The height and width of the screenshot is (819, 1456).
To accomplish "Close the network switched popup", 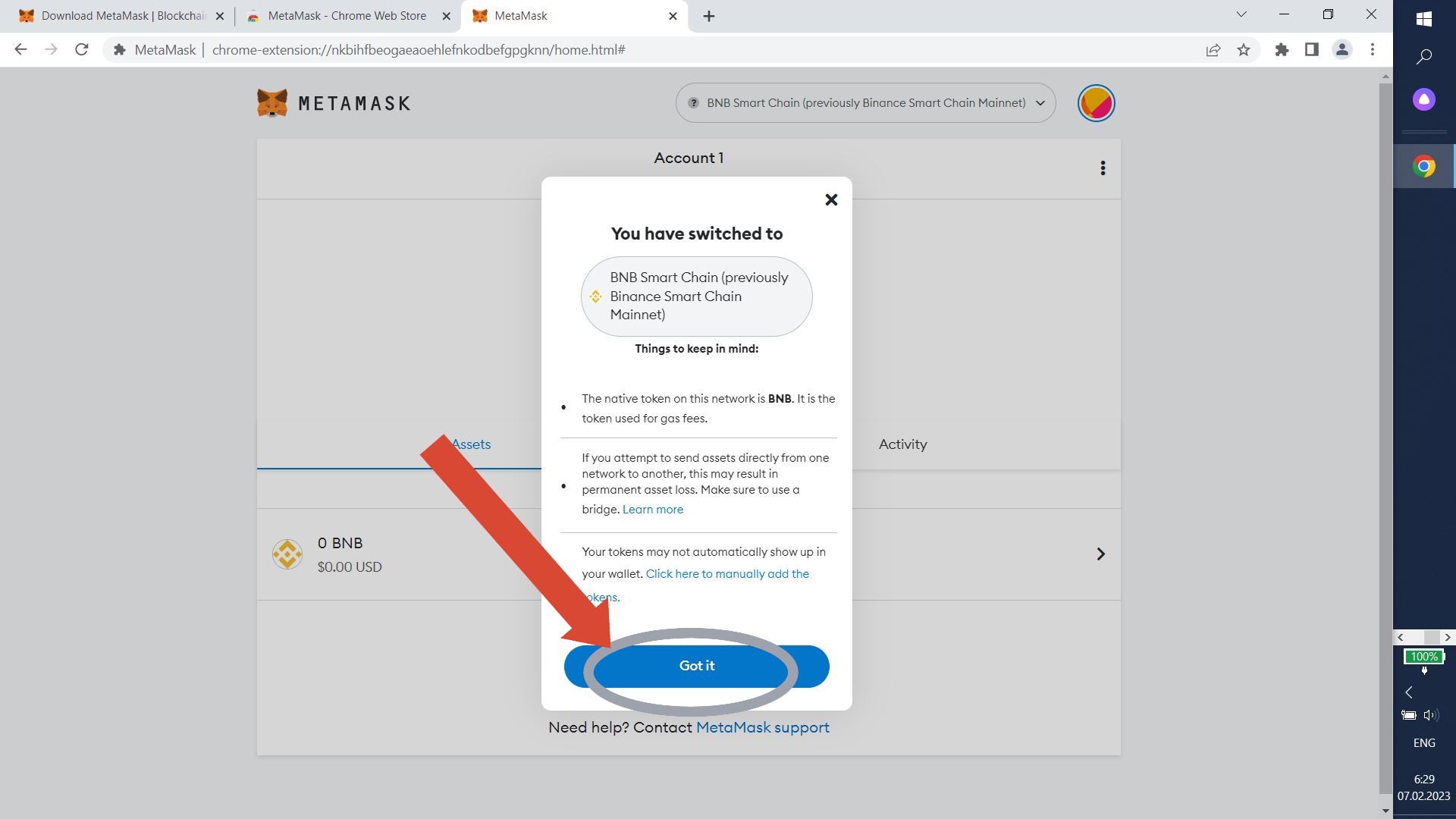I will 831,199.
